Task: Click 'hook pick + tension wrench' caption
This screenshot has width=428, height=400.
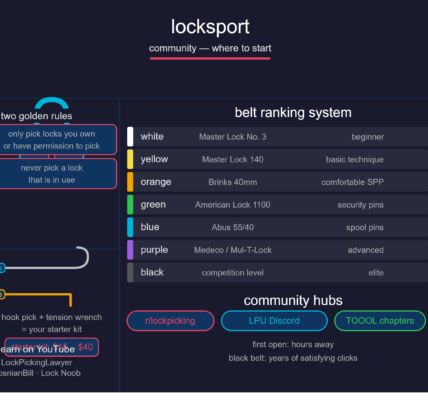Action: click(52, 317)
